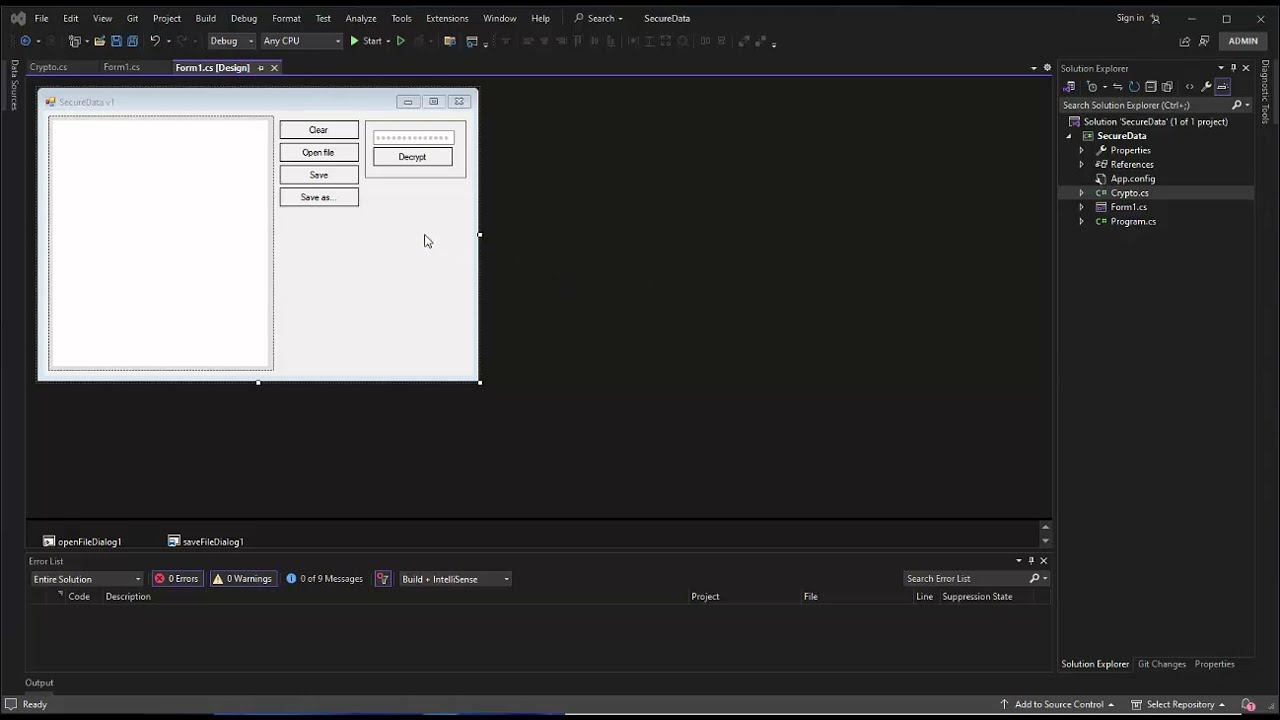Click the Open file button on the form
The image size is (1280, 720).
click(319, 152)
